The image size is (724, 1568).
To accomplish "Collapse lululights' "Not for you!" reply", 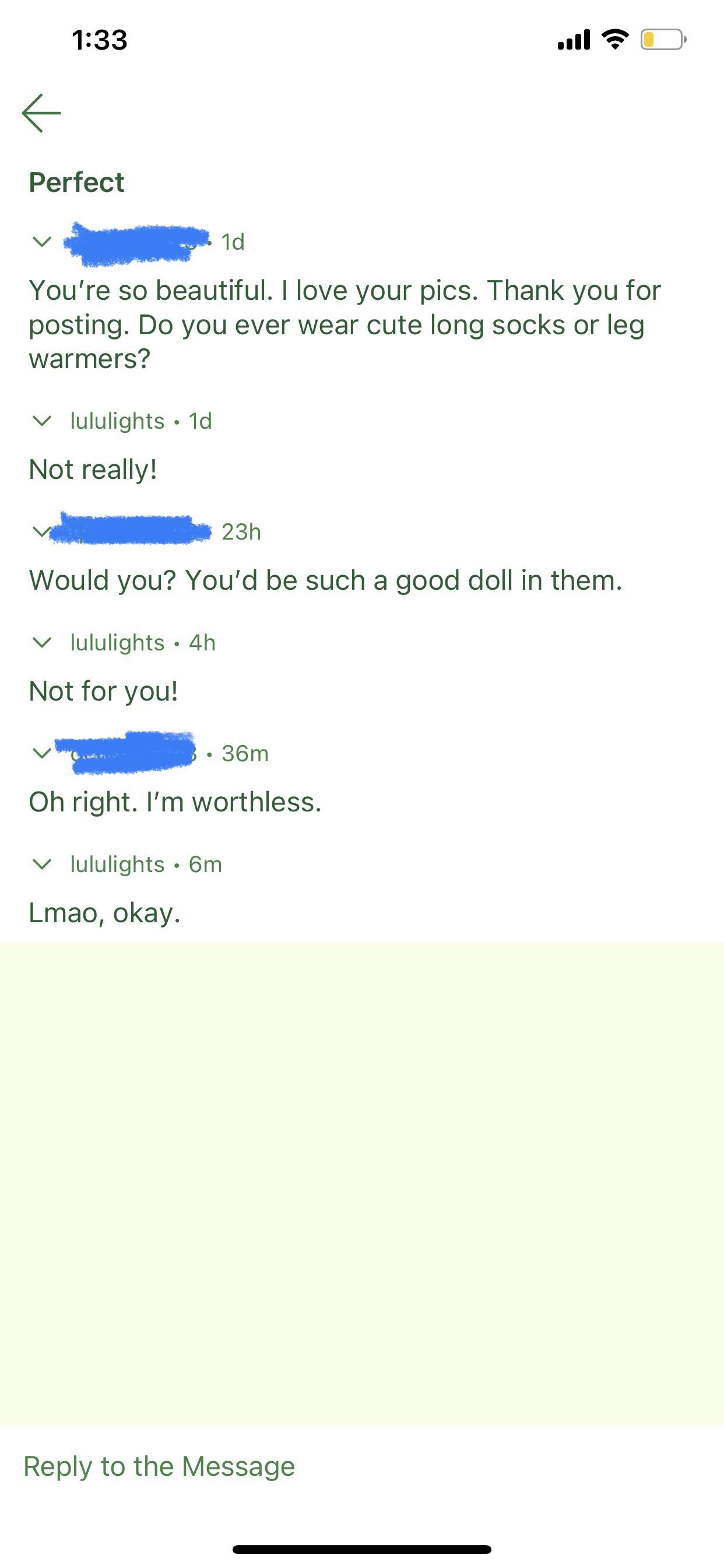I will pyautogui.click(x=41, y=642).
